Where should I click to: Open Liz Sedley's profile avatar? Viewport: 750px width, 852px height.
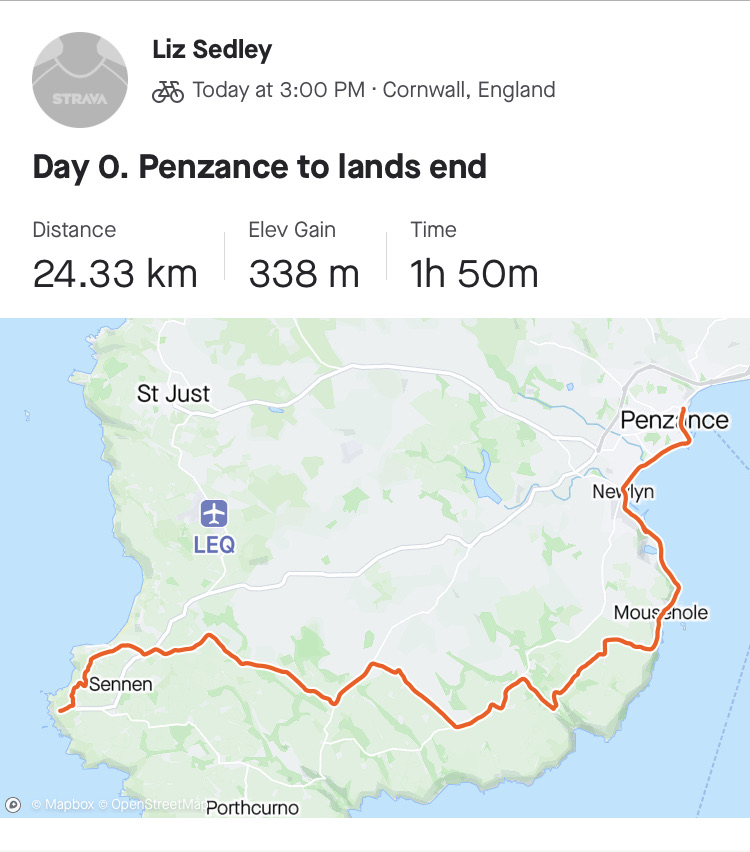coord(80,80)
